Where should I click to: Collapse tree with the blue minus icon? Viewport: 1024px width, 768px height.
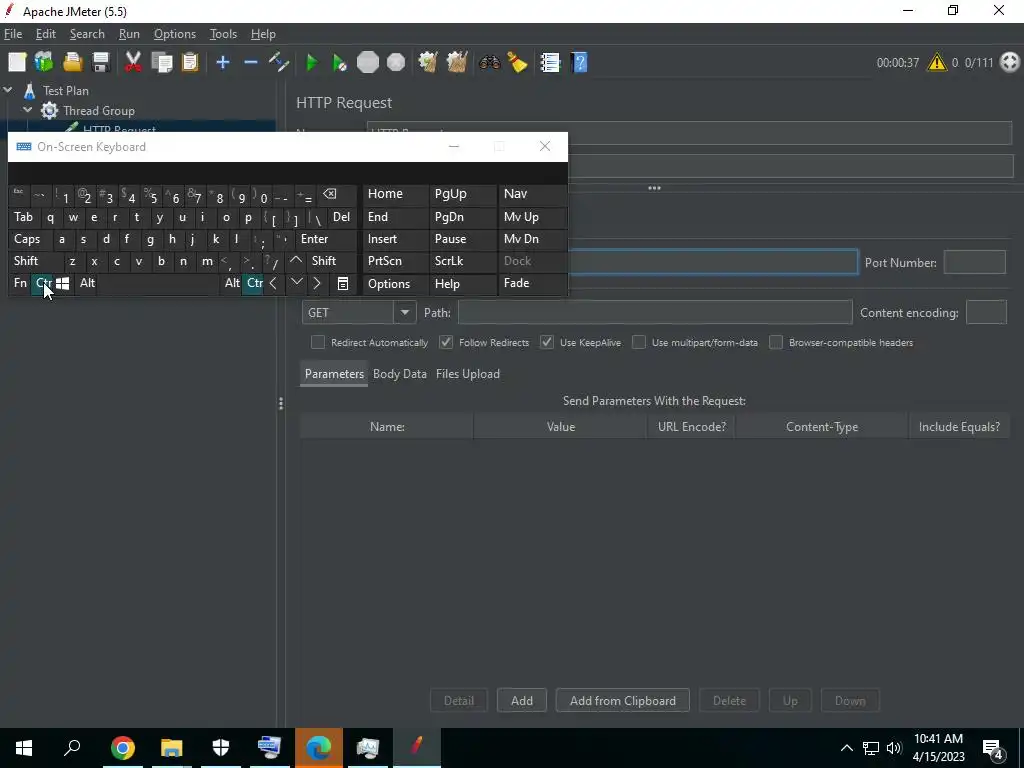click(251, 63)
